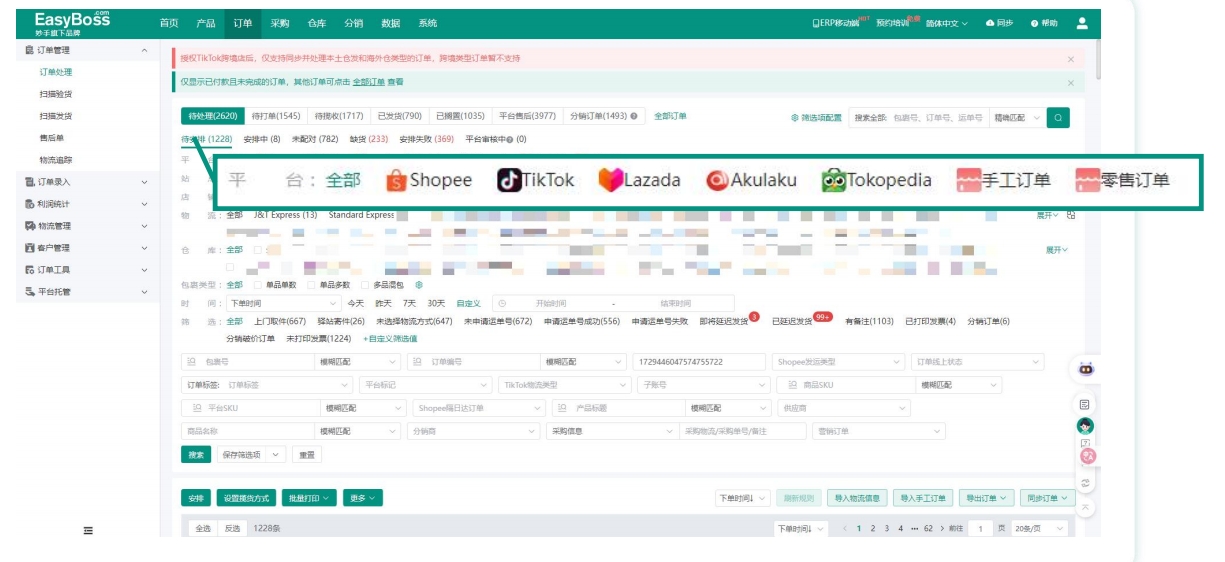Check the 单品多数 checkbox
The width and height of the screenshot is (1225, 562).
click(x=311, y=285)
